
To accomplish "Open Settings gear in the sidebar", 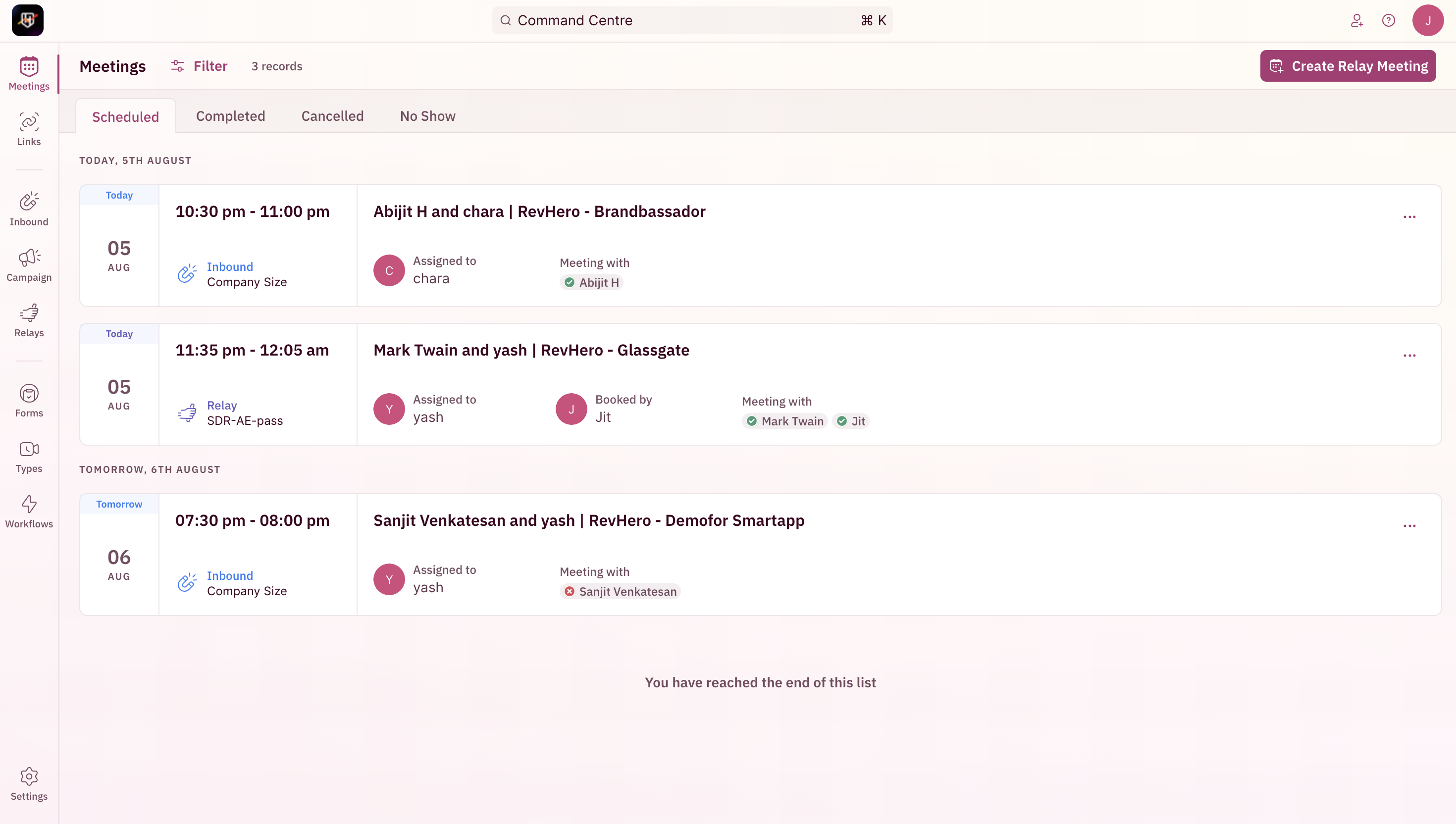I will (29, 784).
